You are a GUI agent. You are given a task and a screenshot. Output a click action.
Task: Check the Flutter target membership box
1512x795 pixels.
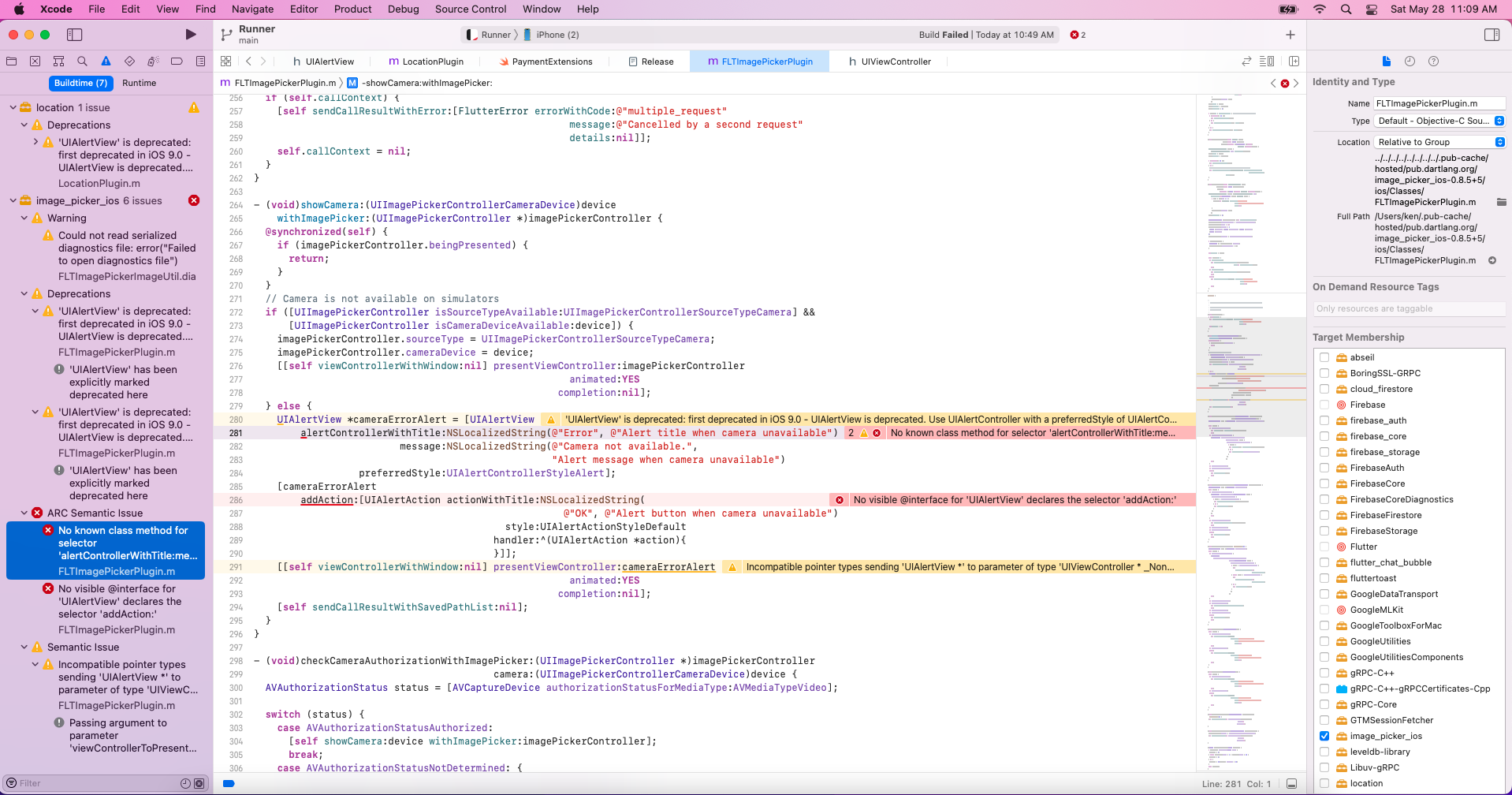pos(1324,547)
